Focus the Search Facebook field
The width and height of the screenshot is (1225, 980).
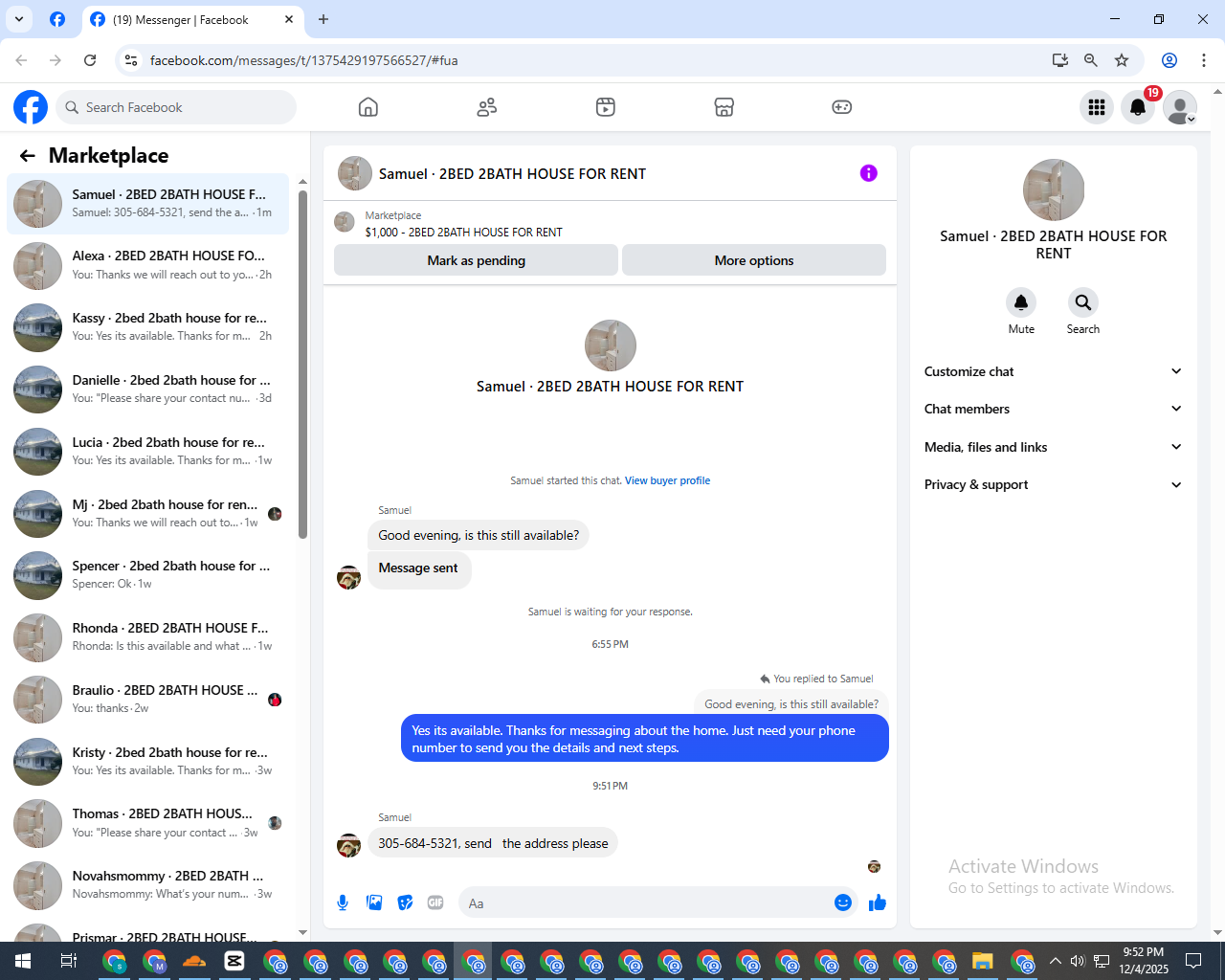pos(177,107)
